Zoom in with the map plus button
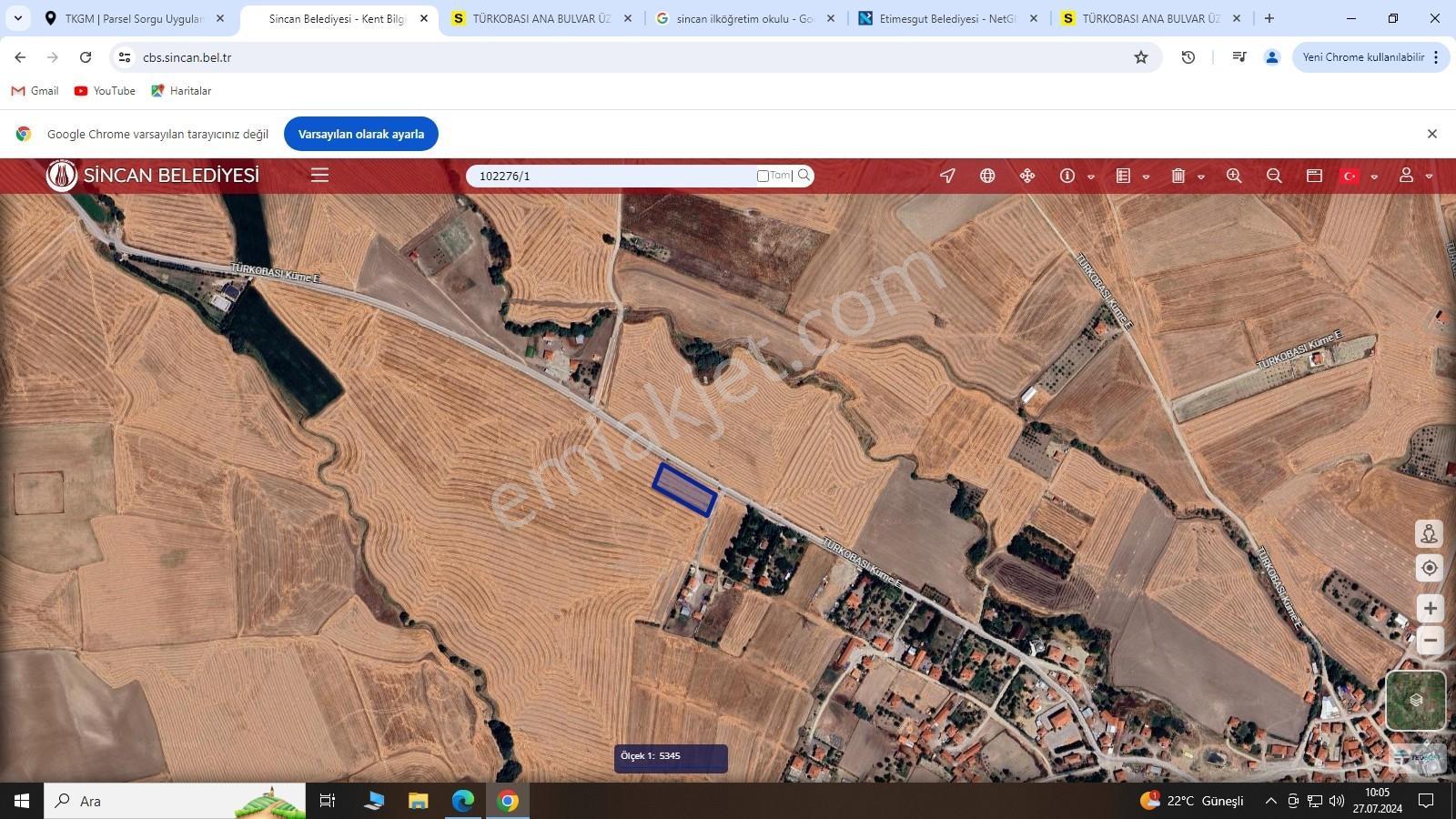1456x819 pixels. coord(1430,608)
